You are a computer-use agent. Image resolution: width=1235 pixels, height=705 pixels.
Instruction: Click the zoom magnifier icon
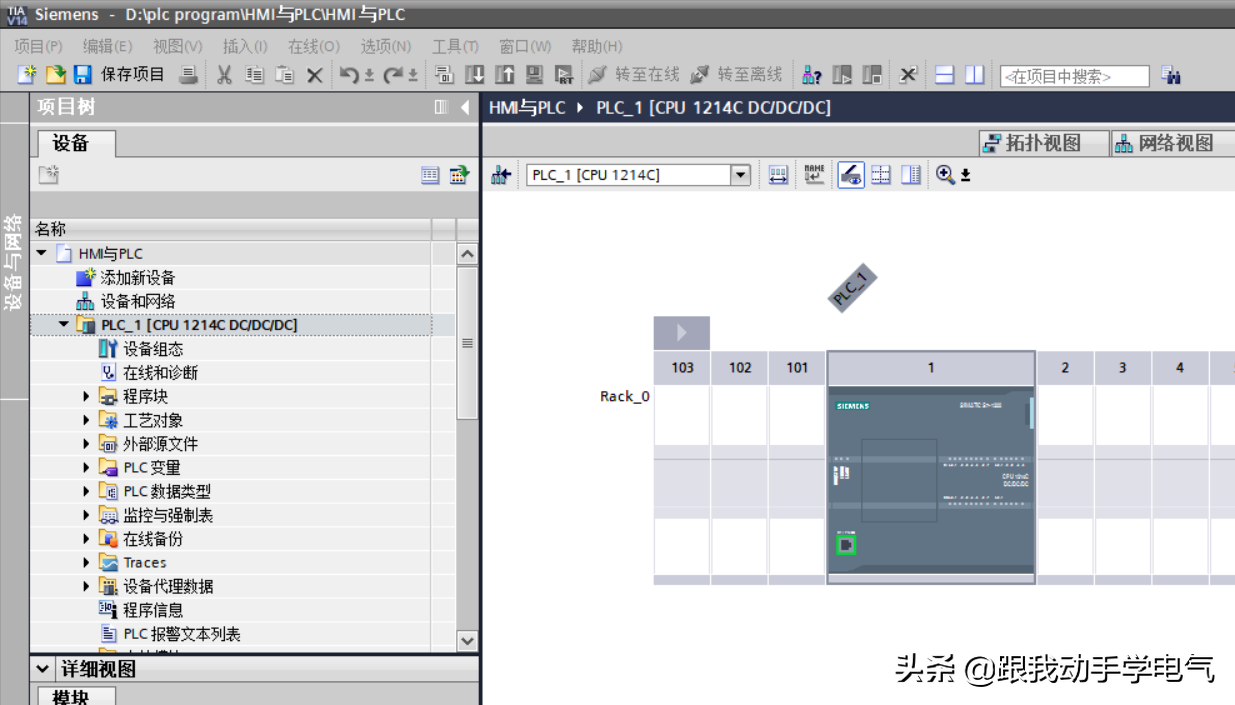pos(945,175)
